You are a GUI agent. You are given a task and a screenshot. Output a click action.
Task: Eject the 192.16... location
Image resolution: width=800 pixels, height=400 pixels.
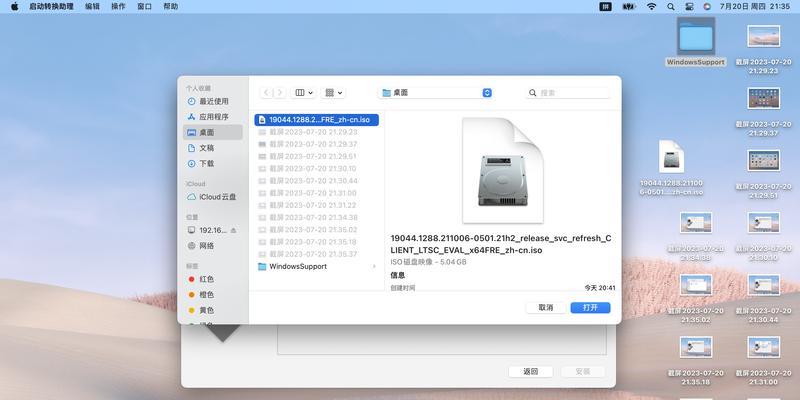pyautogui.click(x=234, y=231)
